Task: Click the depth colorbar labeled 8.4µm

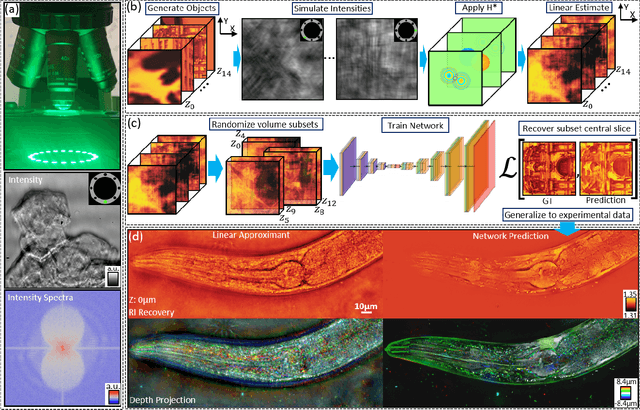Action: coord(627,388)
